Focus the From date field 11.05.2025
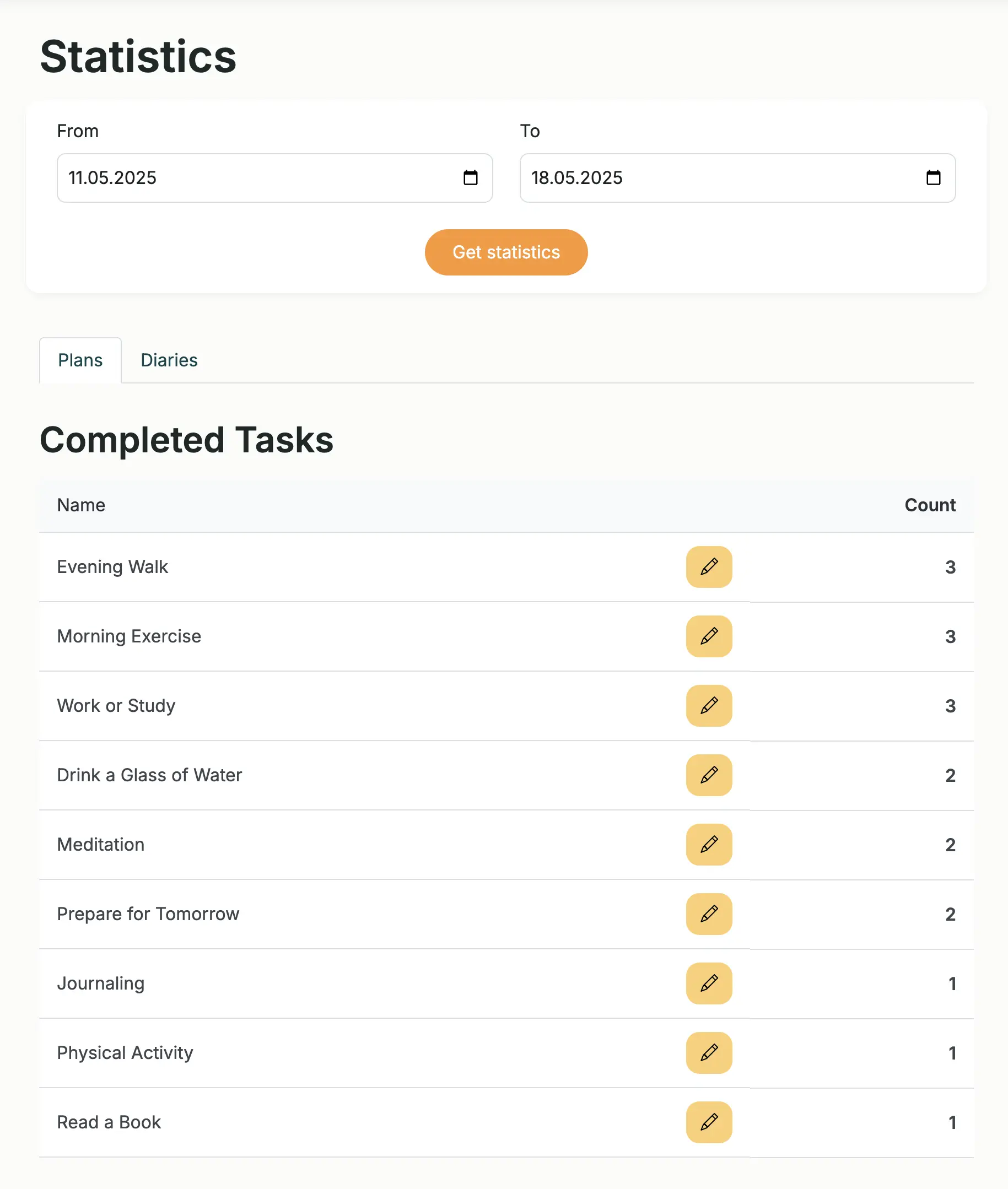This screenshot has width=1008, height=1189. point(274,178)
